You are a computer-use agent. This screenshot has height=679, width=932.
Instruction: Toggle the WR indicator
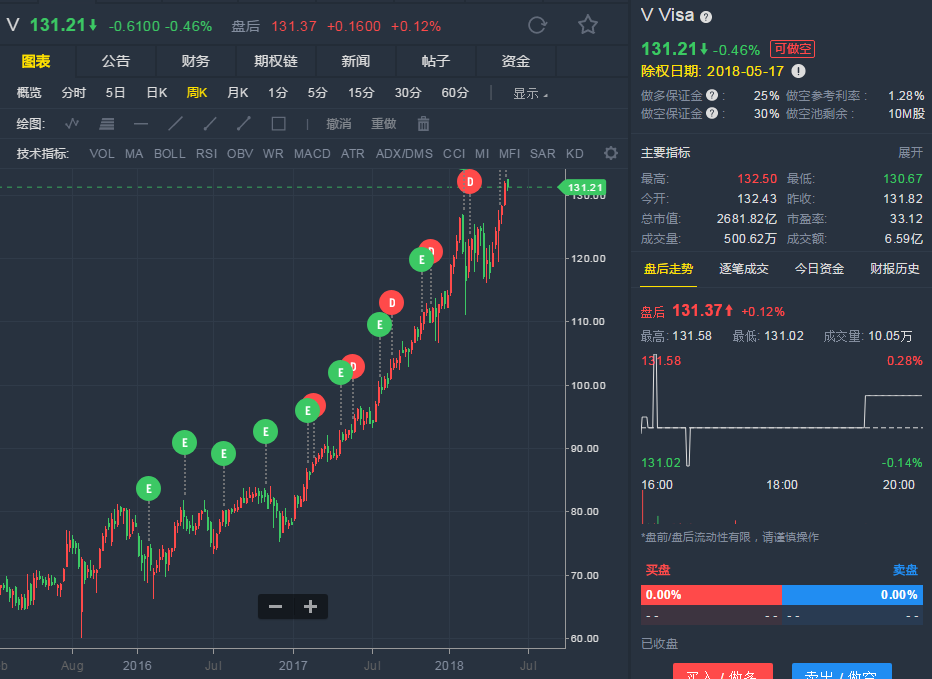pyautogui.click(x=273, y=153)
